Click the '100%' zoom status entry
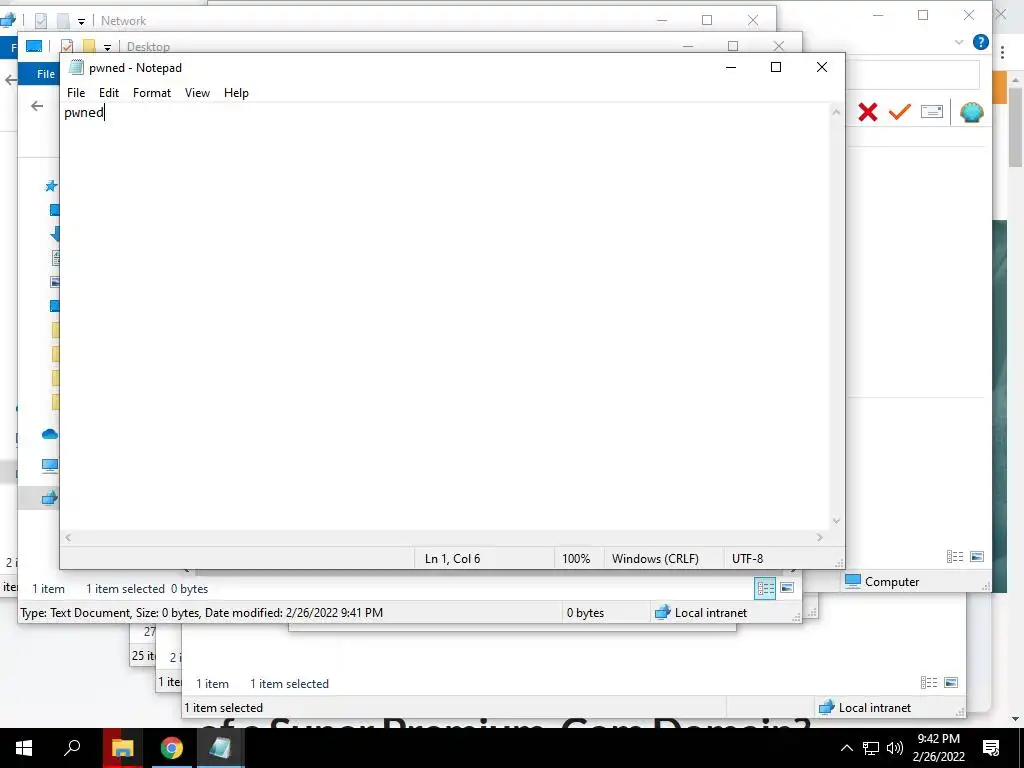Screen dimensions: 1024x768 (x=575, y=559)
